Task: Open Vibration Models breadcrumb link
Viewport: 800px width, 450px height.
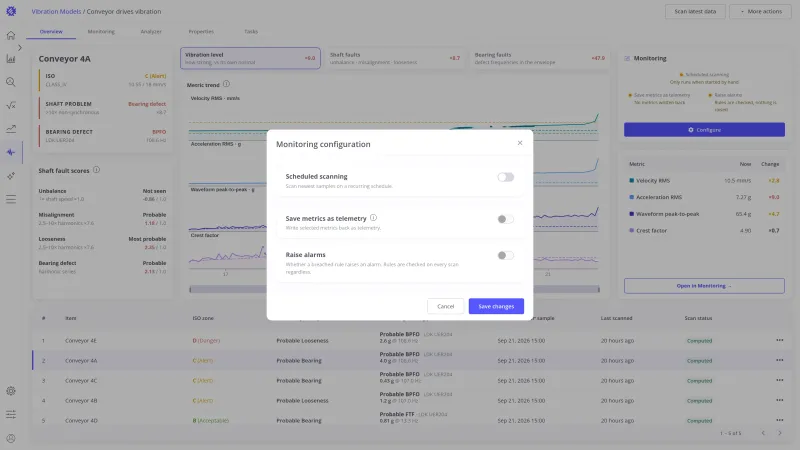Action: click(56, 11)
